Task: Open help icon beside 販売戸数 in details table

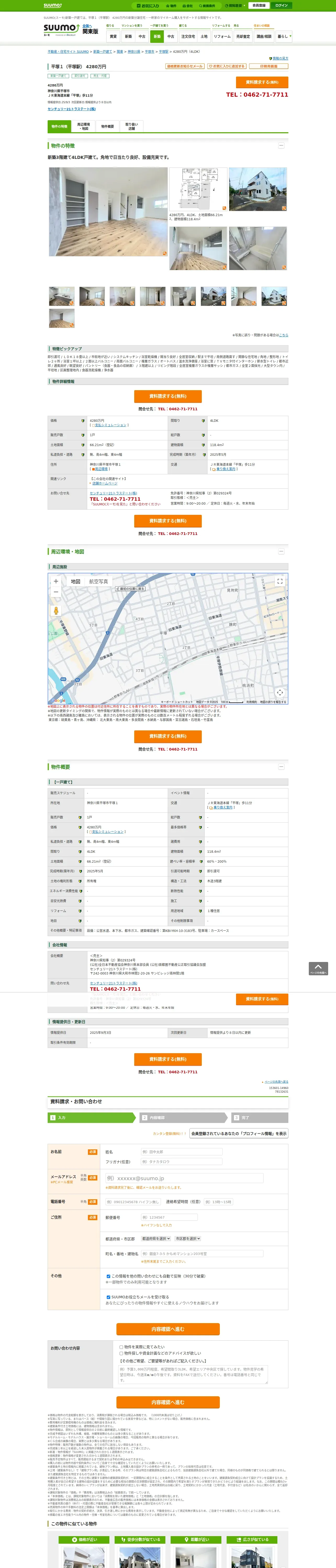Action: (x=83, y=435)
